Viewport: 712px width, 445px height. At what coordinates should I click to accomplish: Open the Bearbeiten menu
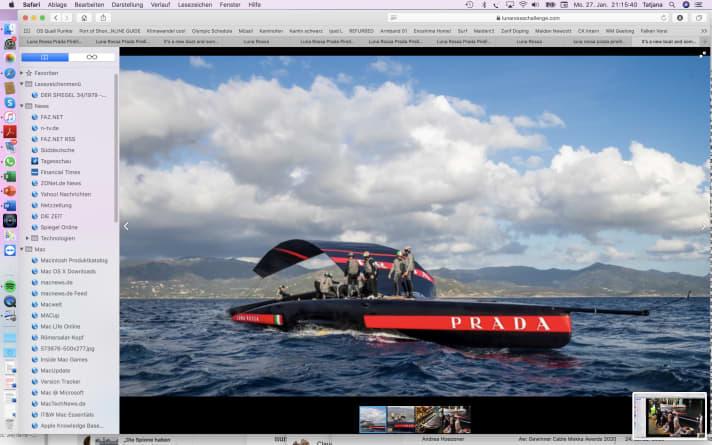pos(89,5)
